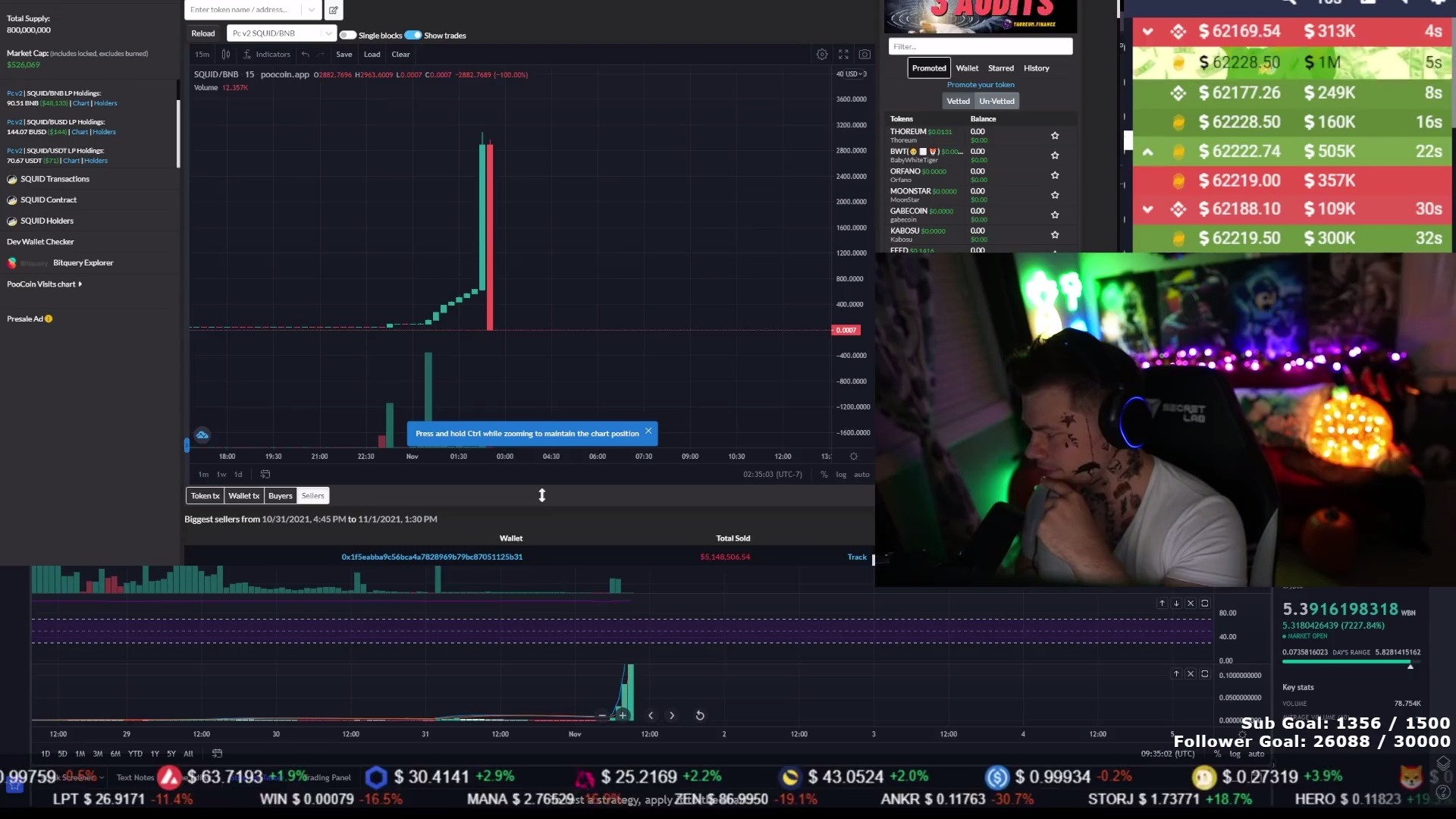Switch to Token tx tab
Image resolution: width=1456 pixels, height=819 pixels.
coord(205,496)
